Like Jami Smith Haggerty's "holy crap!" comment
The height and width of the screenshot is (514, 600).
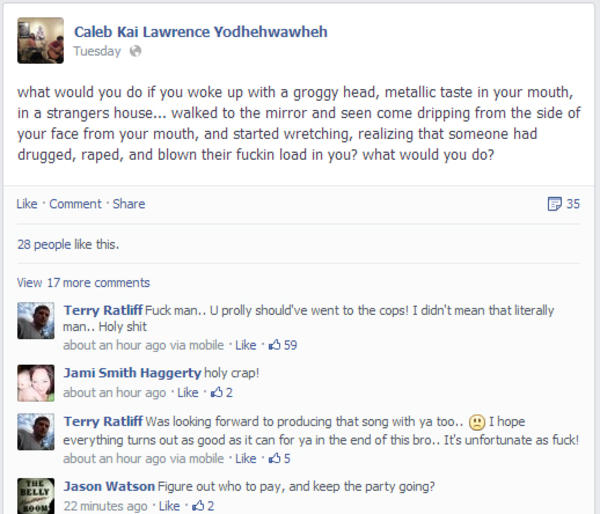tap(187, 392)
